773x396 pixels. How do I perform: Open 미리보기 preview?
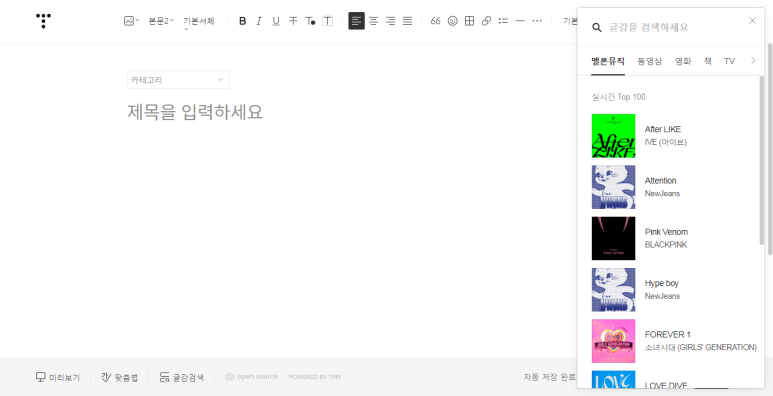pos(58,377)
